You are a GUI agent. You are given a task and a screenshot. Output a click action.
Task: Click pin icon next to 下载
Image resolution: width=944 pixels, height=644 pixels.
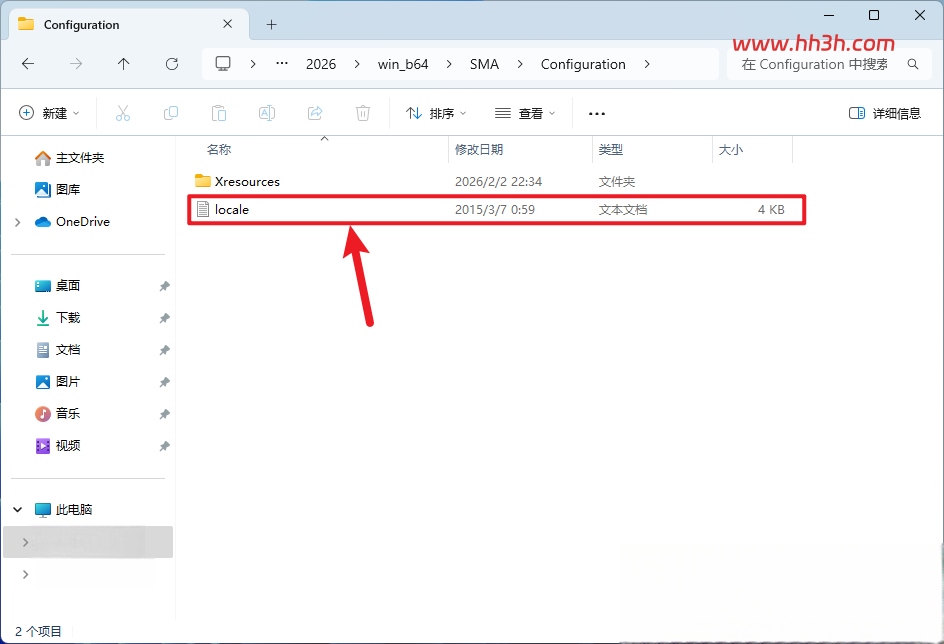tap(164, 318)
